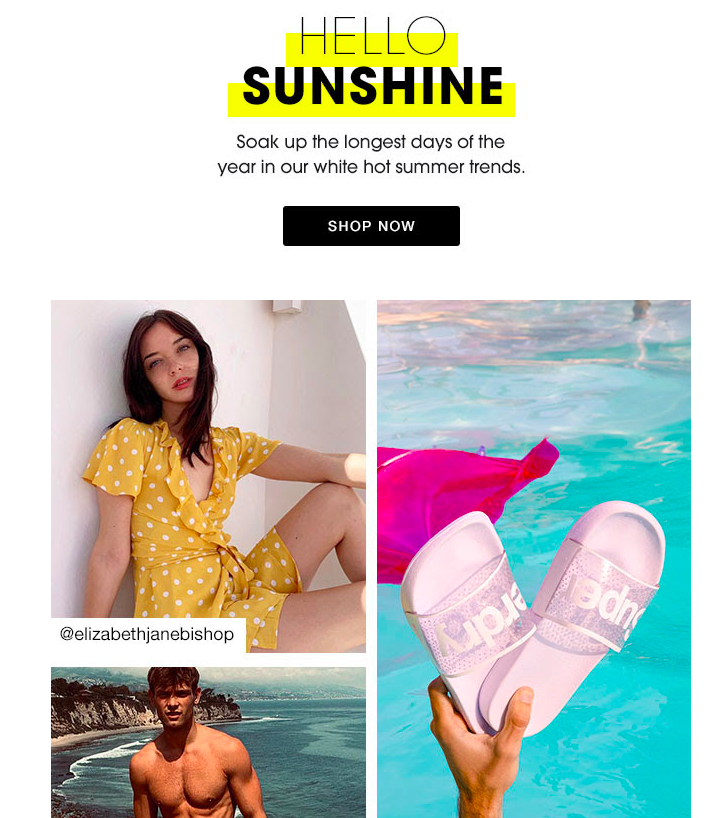
Task: Open the shirtless man beach photo
Action: point(208,742)
